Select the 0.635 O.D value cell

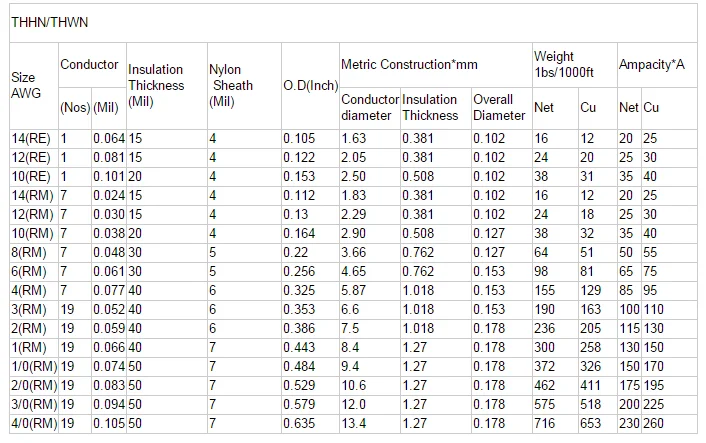tap(300, 425)
